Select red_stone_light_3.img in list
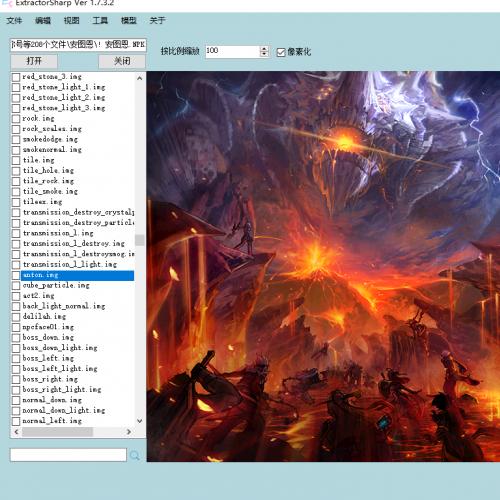Viewport: 500px width, 500px height. (x=64, y=108)
